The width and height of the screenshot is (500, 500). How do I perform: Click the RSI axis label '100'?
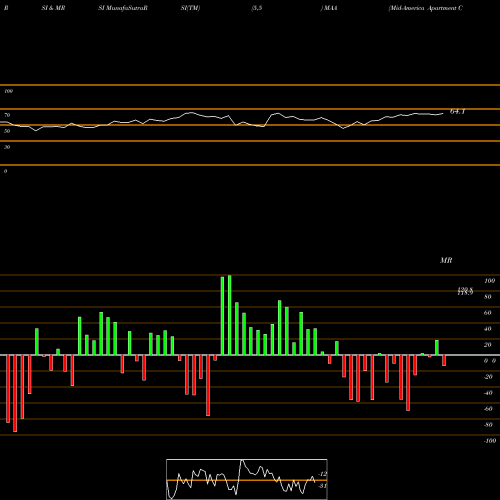(x=9, y=91)
